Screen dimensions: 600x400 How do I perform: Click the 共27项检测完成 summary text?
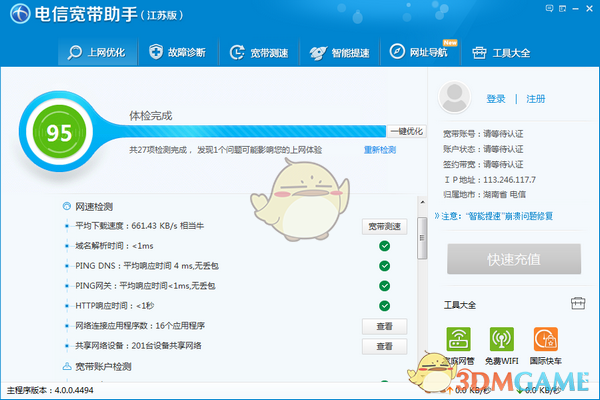click(225, 150)
